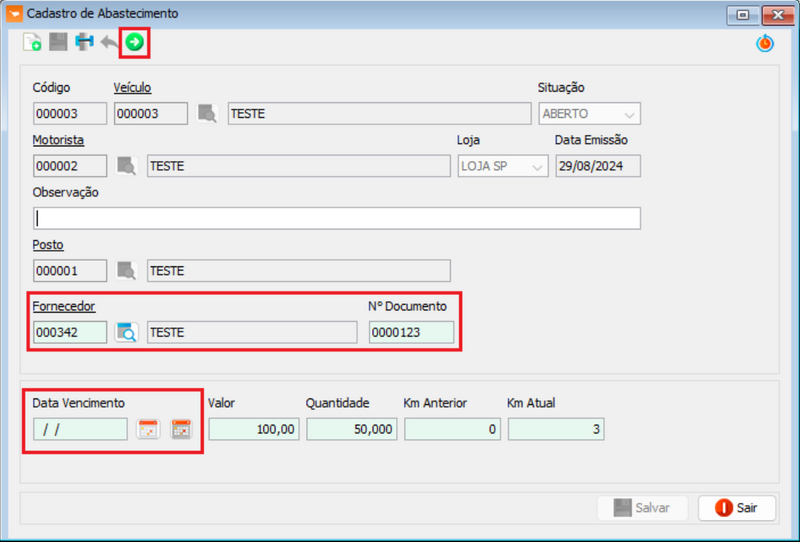Open first calendar icon for Data Vencimento
This screenshot has width=800, height=542.
(148, 430)
